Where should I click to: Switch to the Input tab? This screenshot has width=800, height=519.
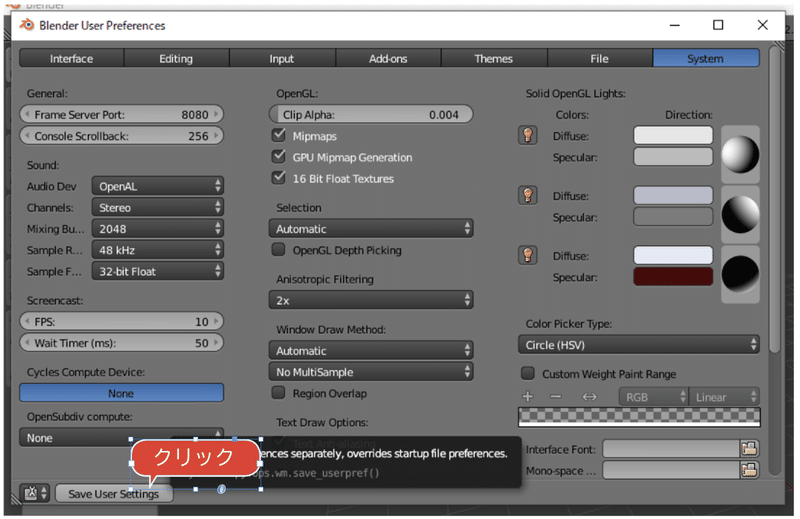[282, 58]
